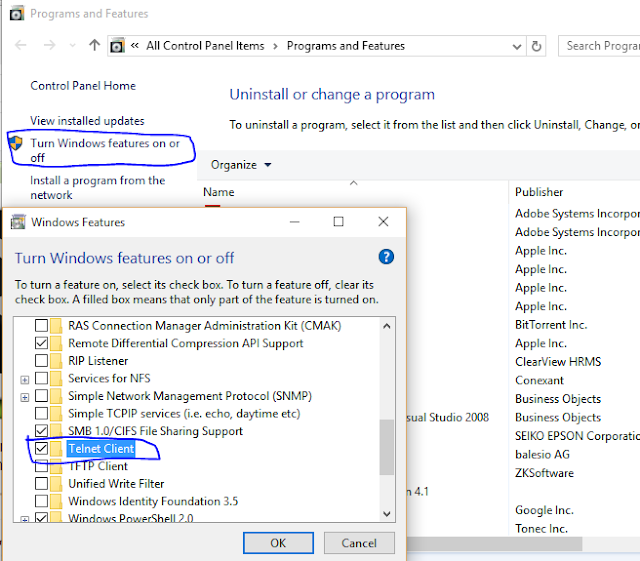640x561 pixels.
Task: Select the Conexant publisher row
Action: pyautogui.click(x=539, y=381)
